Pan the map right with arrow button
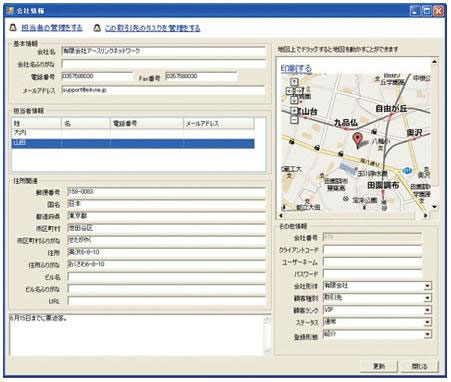The width and height of the screenshot is (451, 382). (298, 90)
